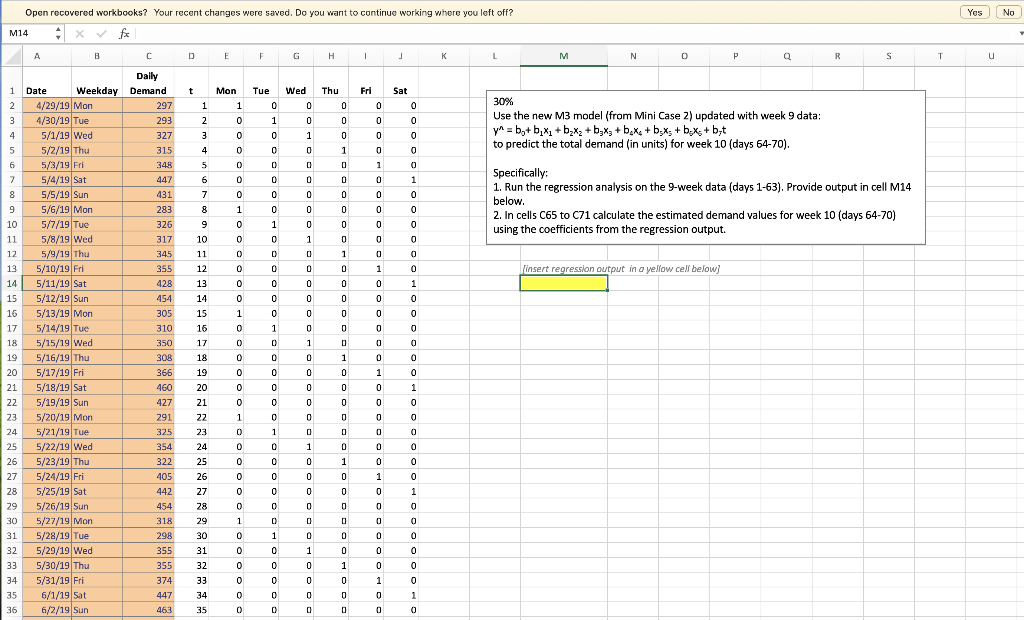Click the Name Box showing M14

(29, 33)
